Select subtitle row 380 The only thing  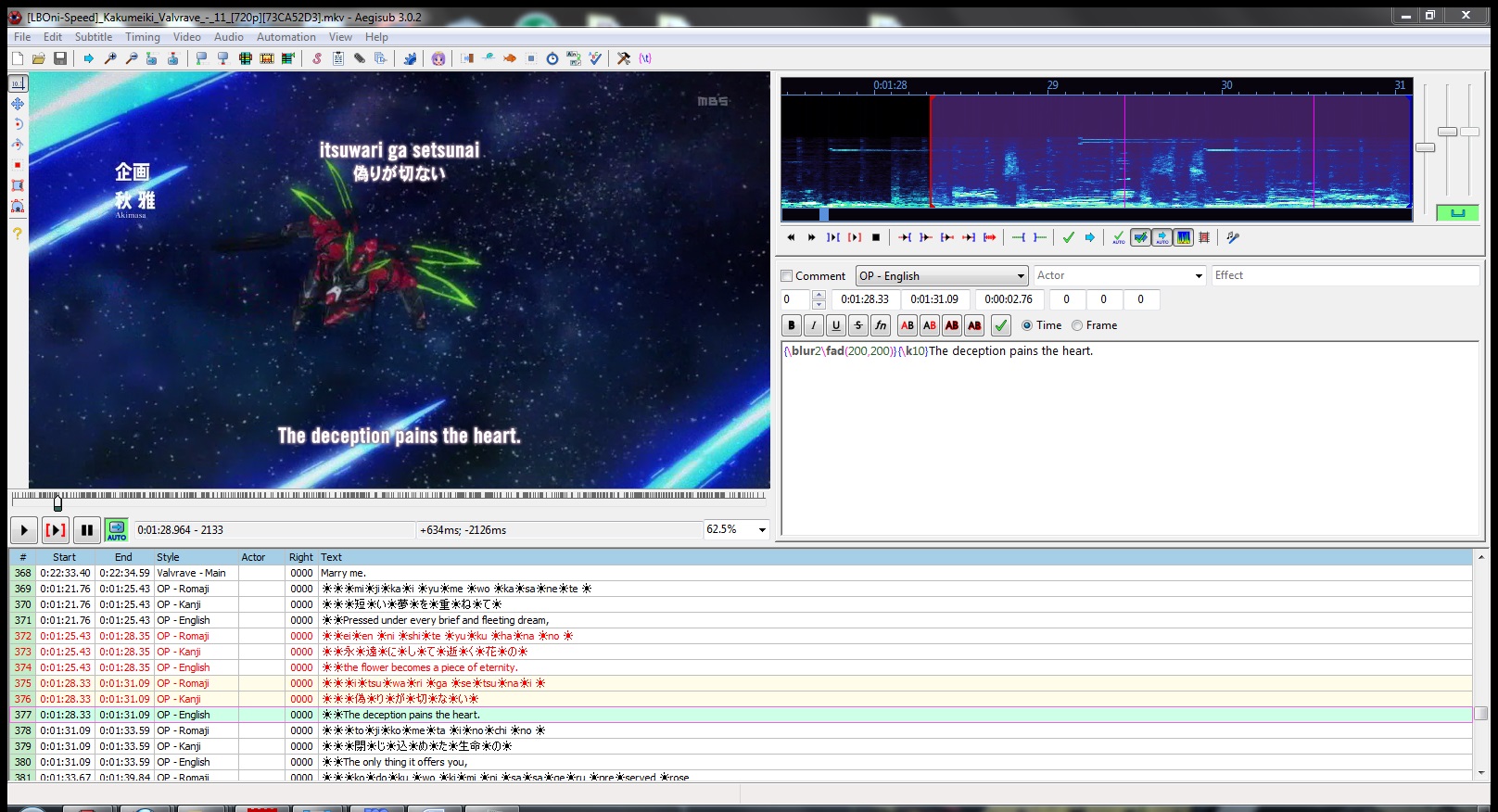coord(741,762)
